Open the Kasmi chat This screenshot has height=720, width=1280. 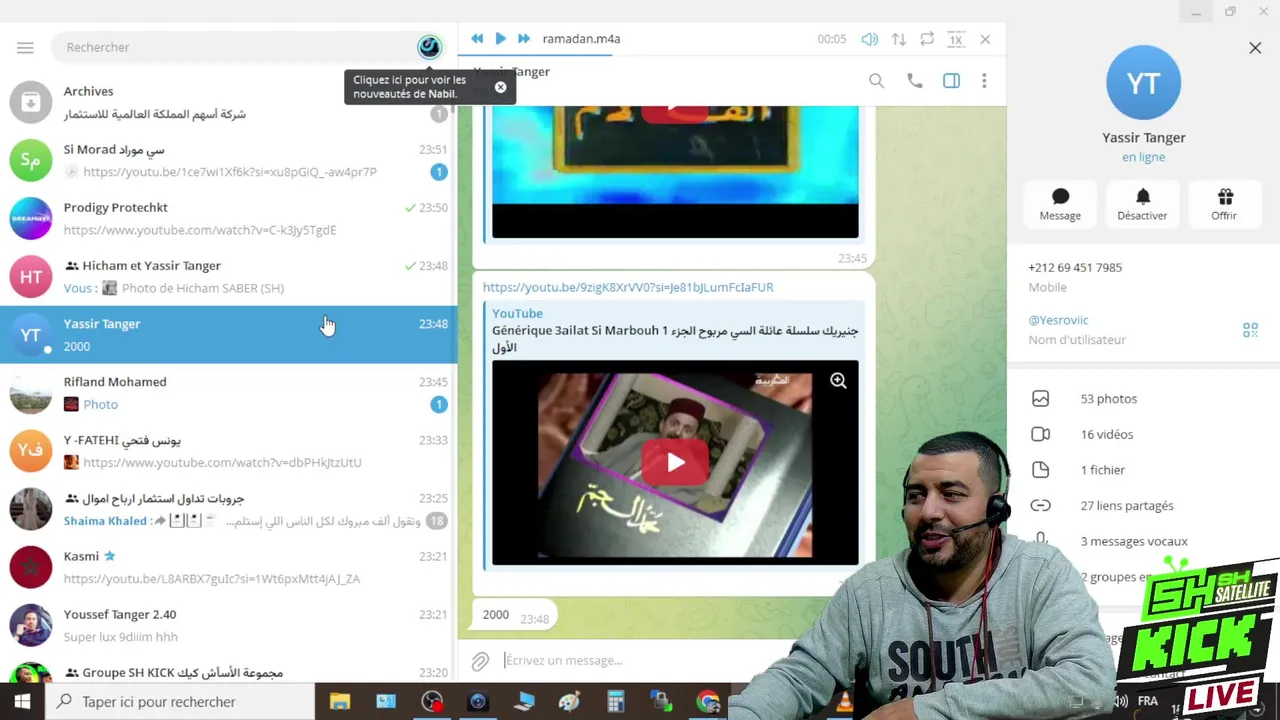point(228,567)
